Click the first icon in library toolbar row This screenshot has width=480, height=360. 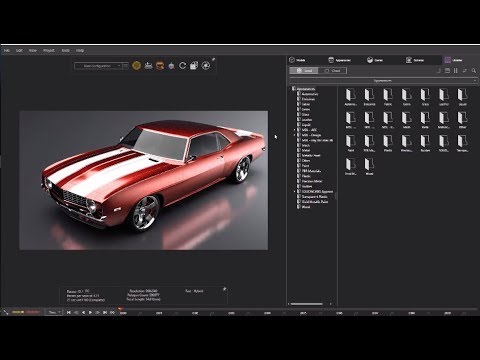439,71
